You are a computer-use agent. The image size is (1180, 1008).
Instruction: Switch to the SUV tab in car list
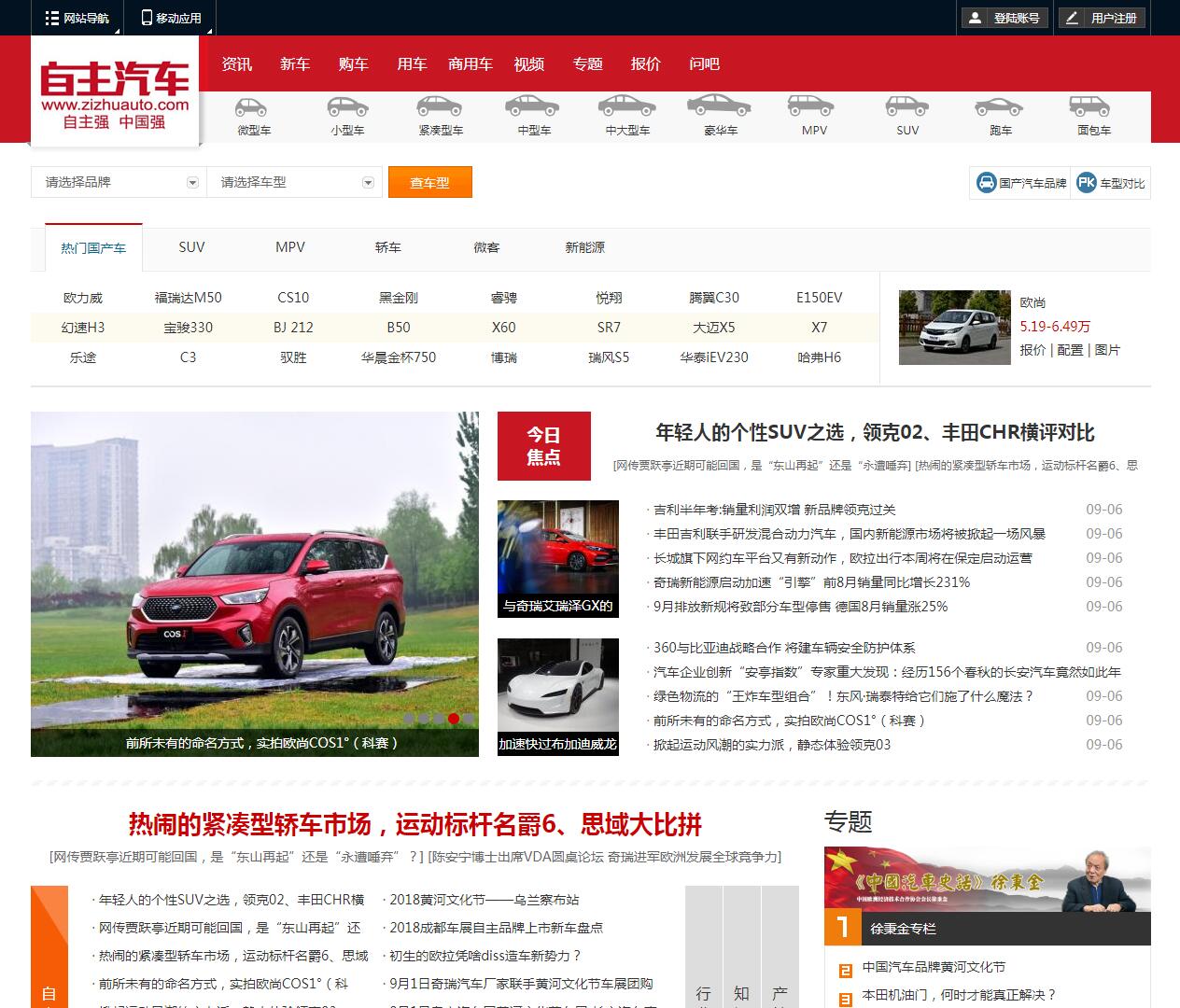pos(191,247)
